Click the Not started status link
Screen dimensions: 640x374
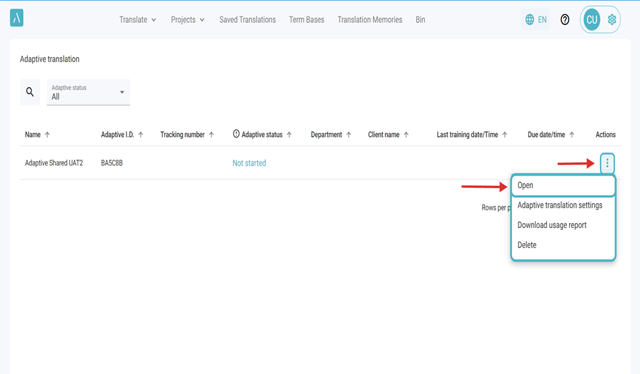click(x=249, y=163)
